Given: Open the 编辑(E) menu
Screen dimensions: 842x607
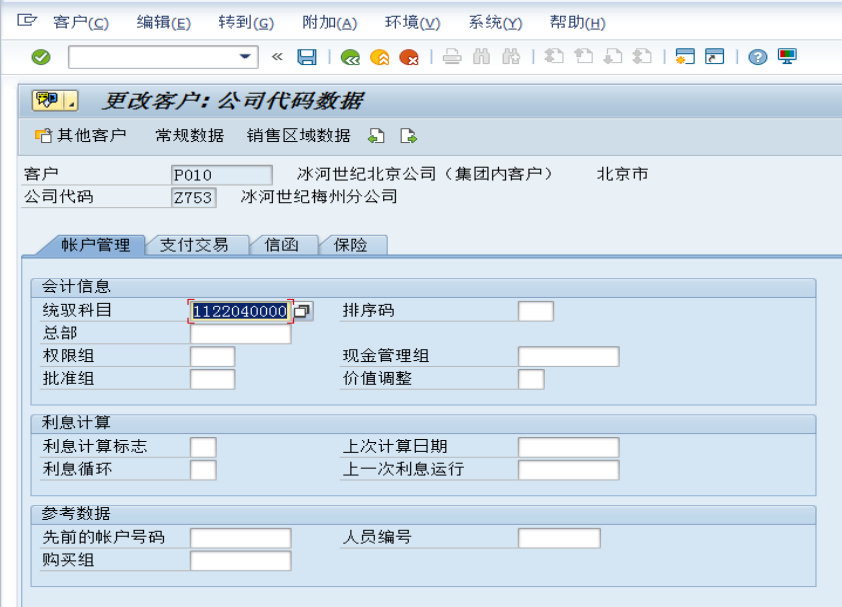Looking at the screenshot, I should click(x=163, y=23).
